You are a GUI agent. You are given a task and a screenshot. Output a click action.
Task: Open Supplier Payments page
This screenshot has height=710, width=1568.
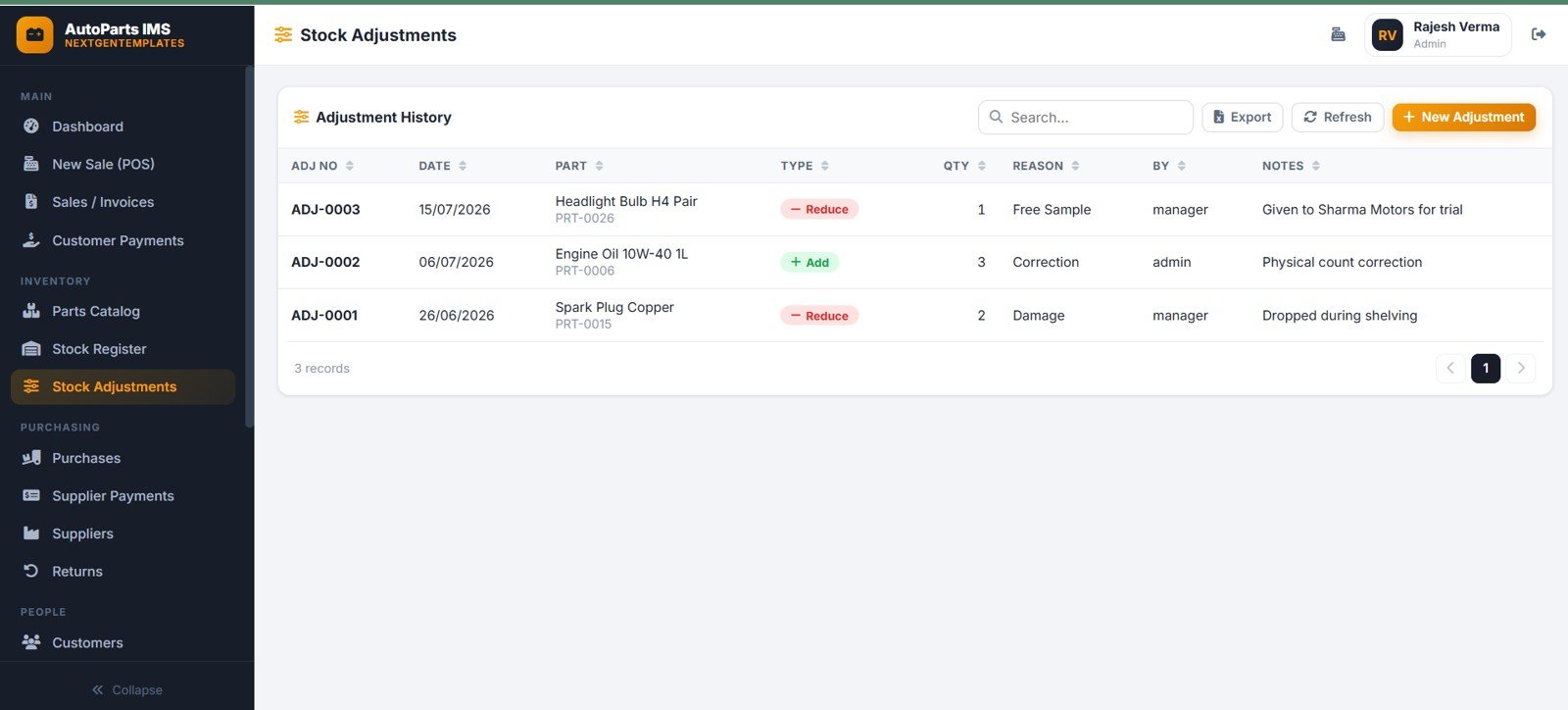tap(122, 496)
